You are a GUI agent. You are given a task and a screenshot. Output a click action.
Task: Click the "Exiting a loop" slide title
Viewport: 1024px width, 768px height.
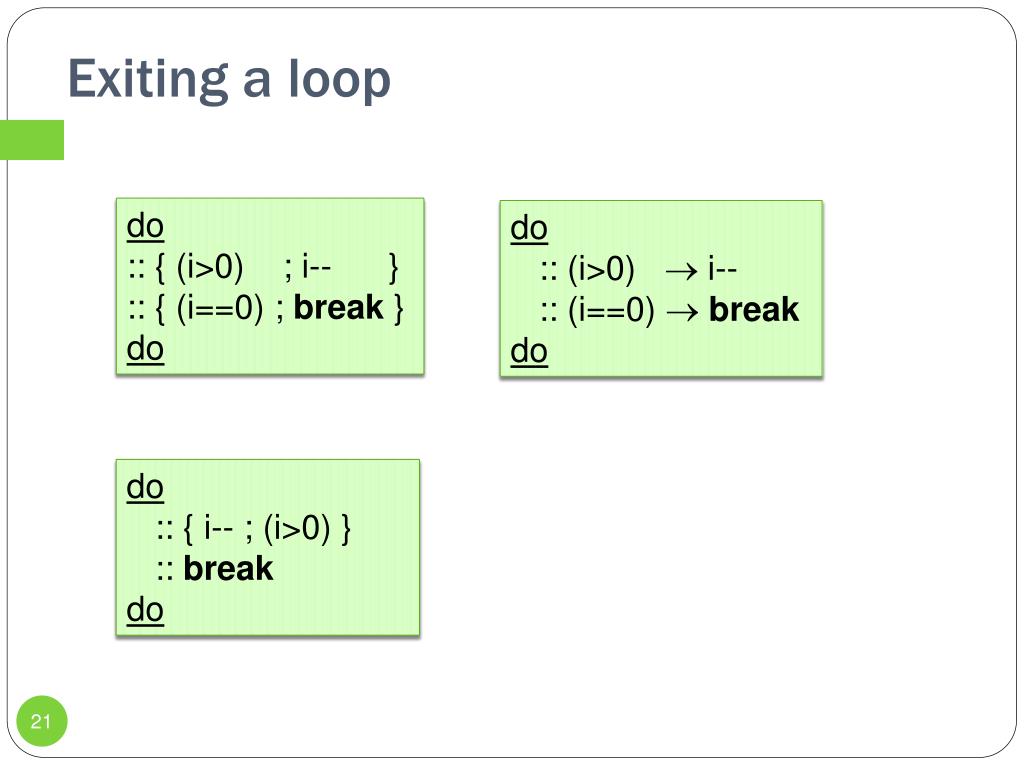click(x=229, y=80)
